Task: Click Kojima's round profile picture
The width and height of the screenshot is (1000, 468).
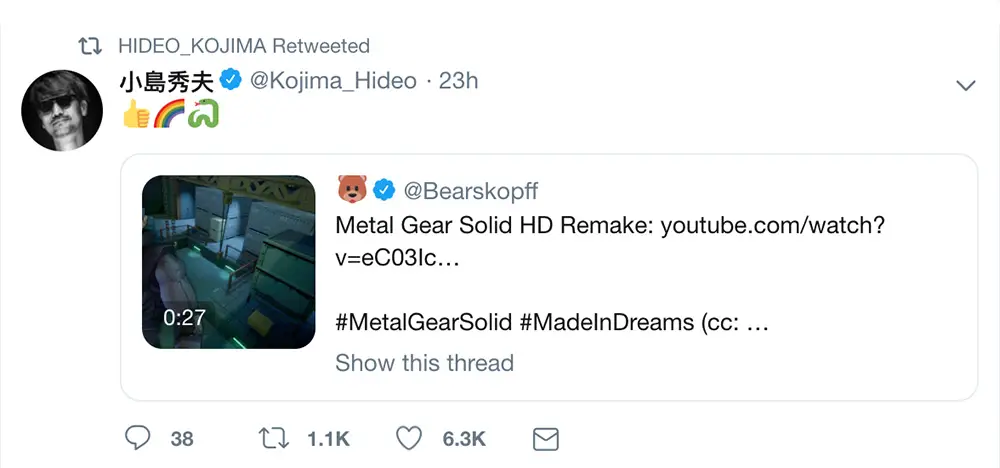Action: 64,110
